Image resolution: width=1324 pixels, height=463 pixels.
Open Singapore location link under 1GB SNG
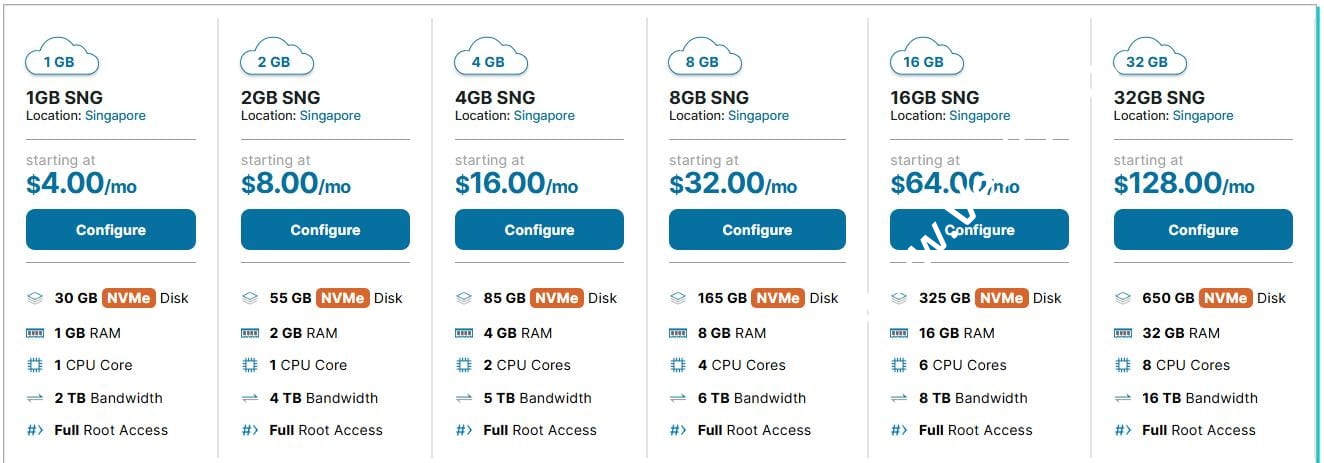click(115, 116)
